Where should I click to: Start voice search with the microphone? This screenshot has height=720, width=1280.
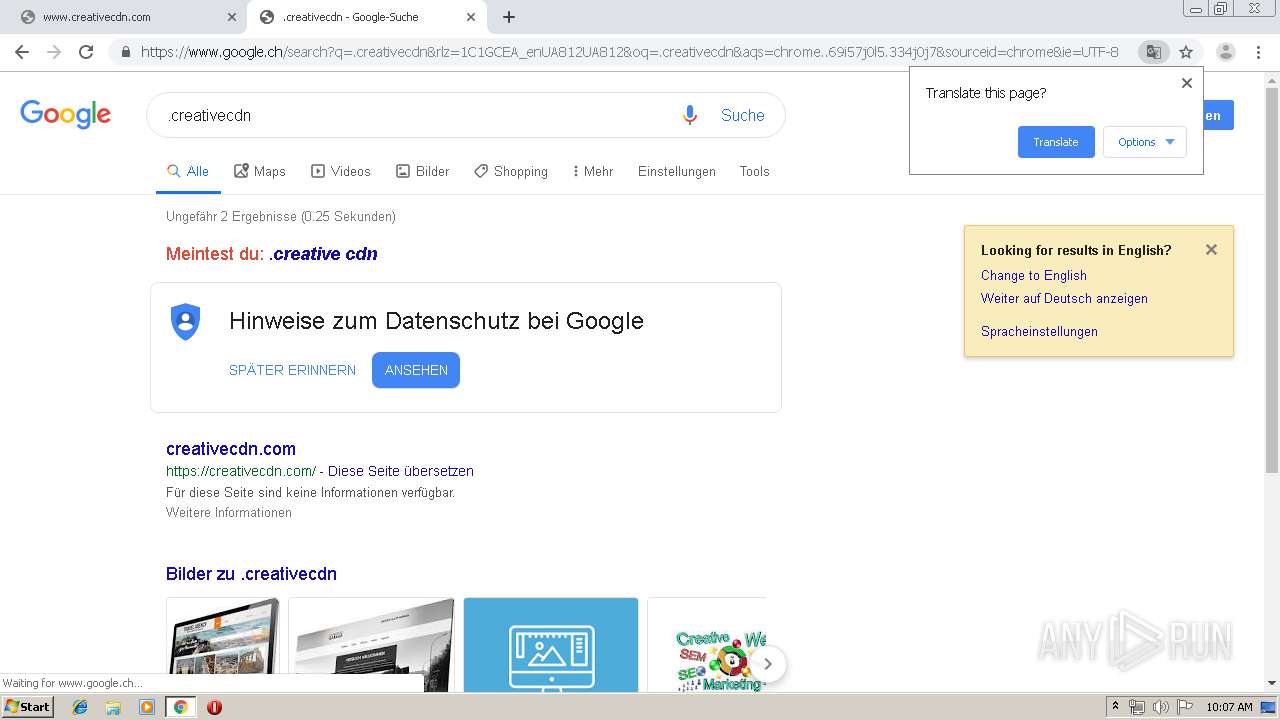click(689, 115)
